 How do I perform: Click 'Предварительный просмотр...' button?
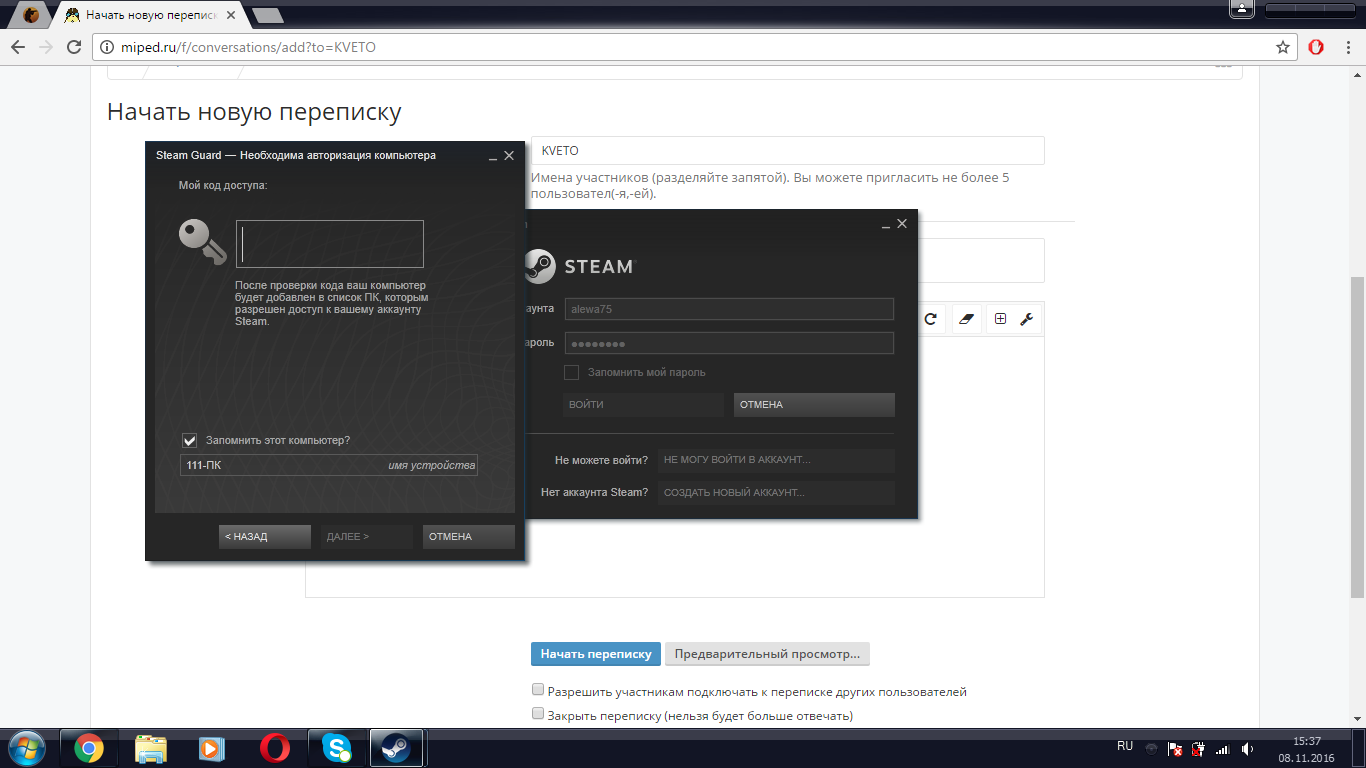click(767, 654)
